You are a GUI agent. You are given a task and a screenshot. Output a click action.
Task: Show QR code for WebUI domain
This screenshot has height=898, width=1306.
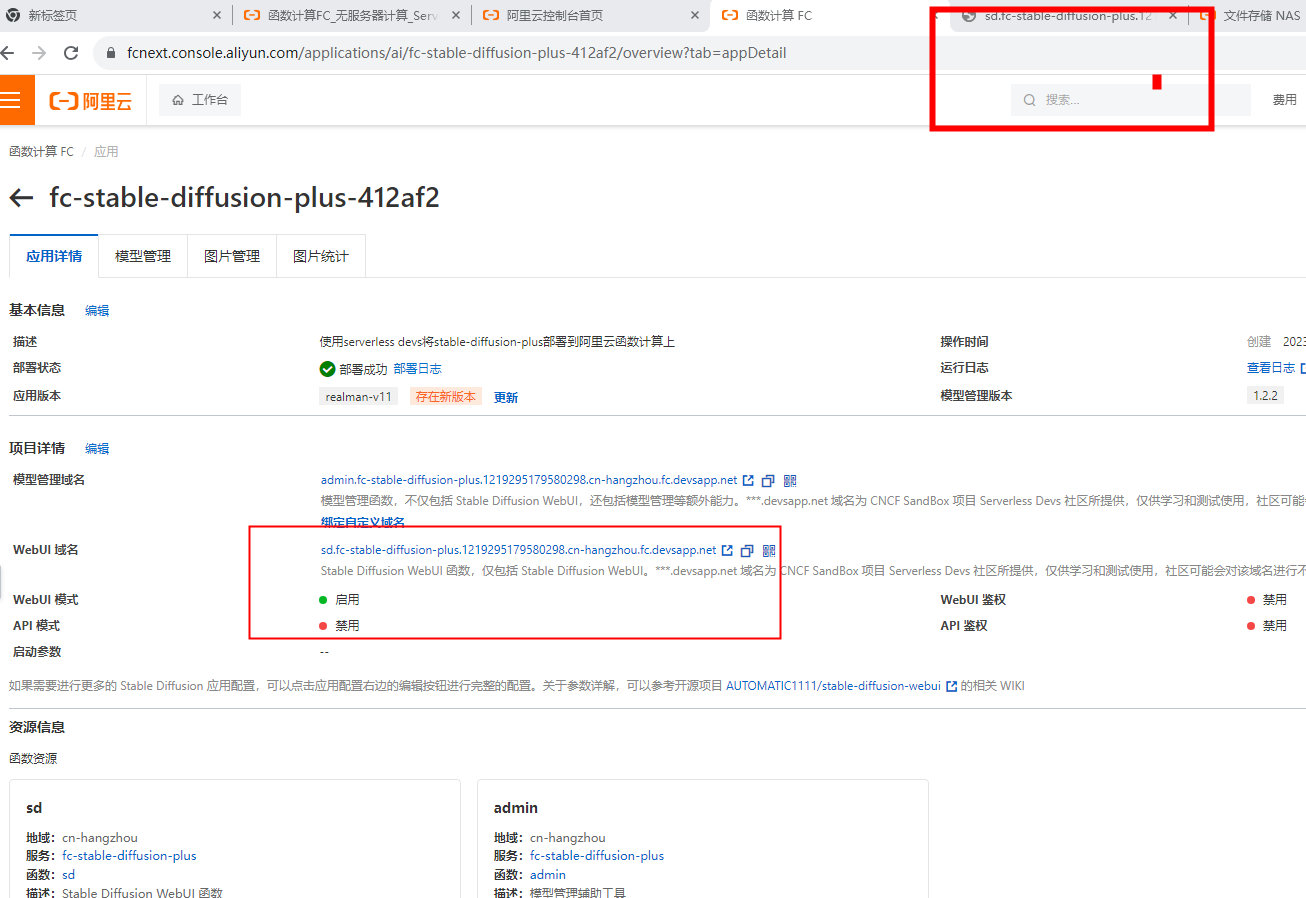(x=769, y=551)
